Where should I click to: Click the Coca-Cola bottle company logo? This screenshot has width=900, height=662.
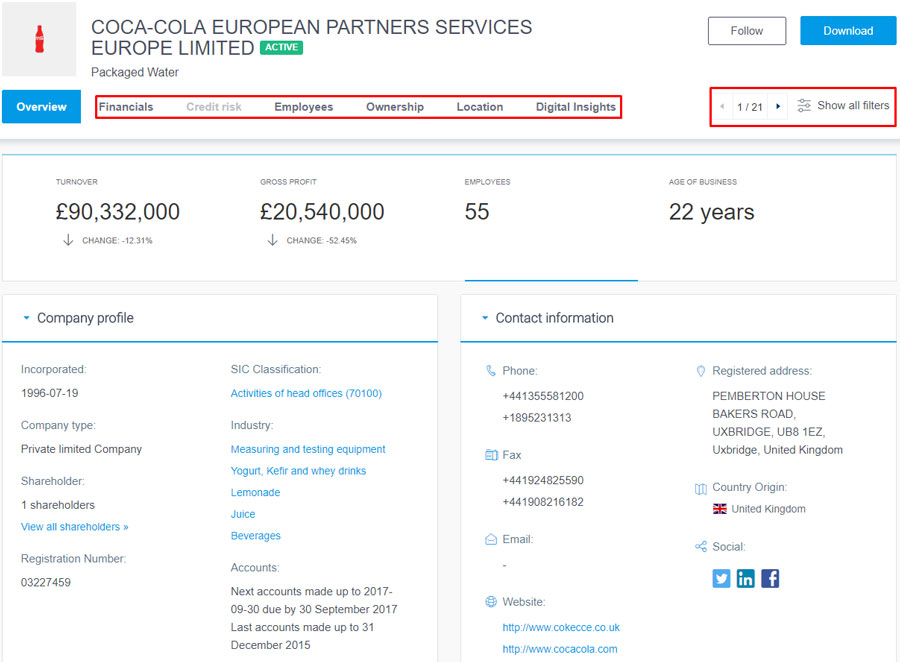tap(39, 39)
